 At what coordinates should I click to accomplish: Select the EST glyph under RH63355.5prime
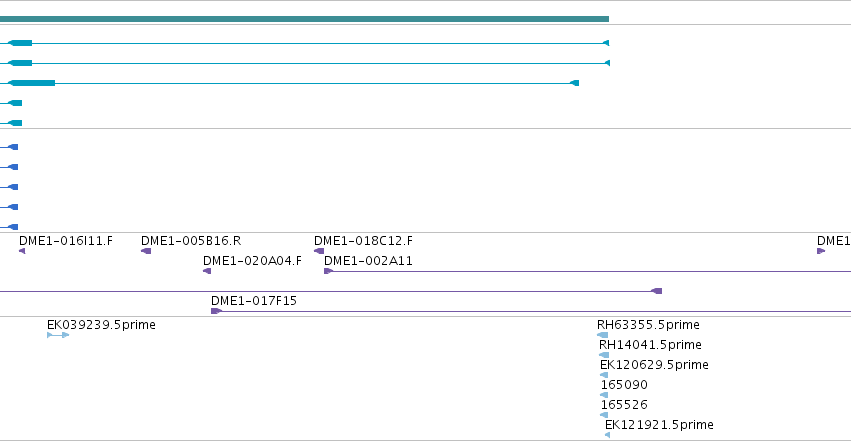[602, 335]
